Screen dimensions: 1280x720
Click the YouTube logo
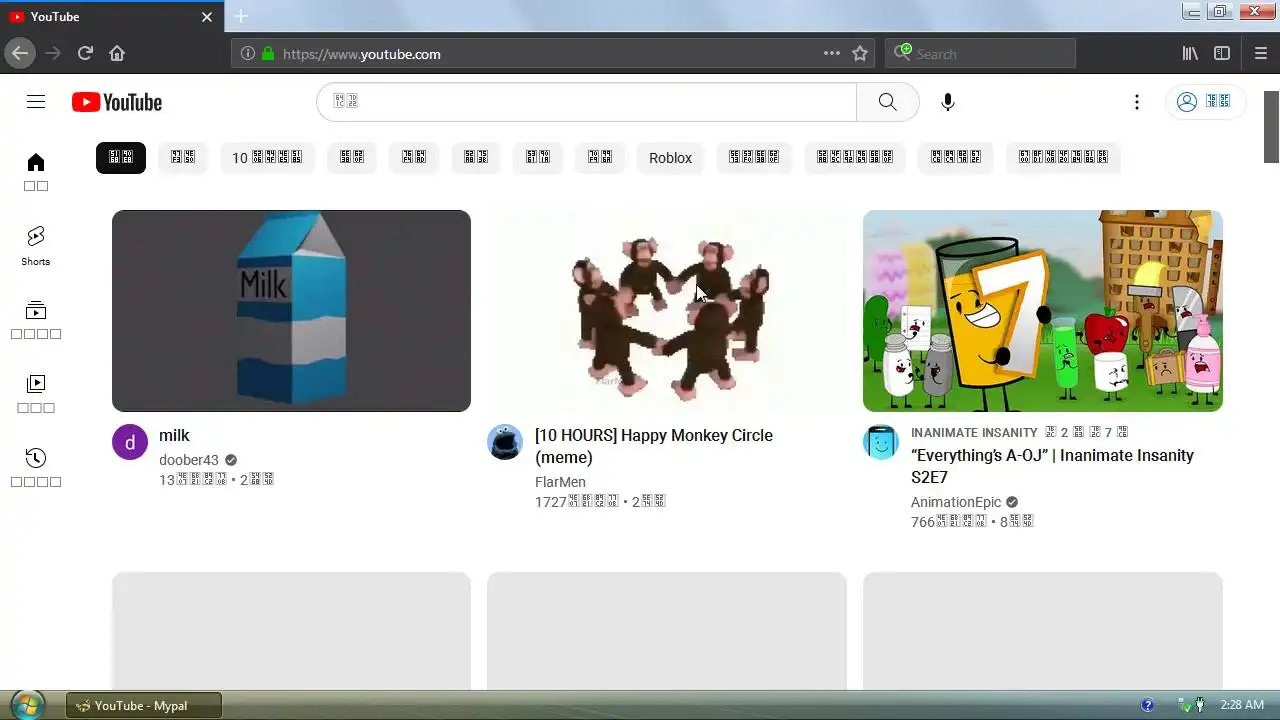117,102
